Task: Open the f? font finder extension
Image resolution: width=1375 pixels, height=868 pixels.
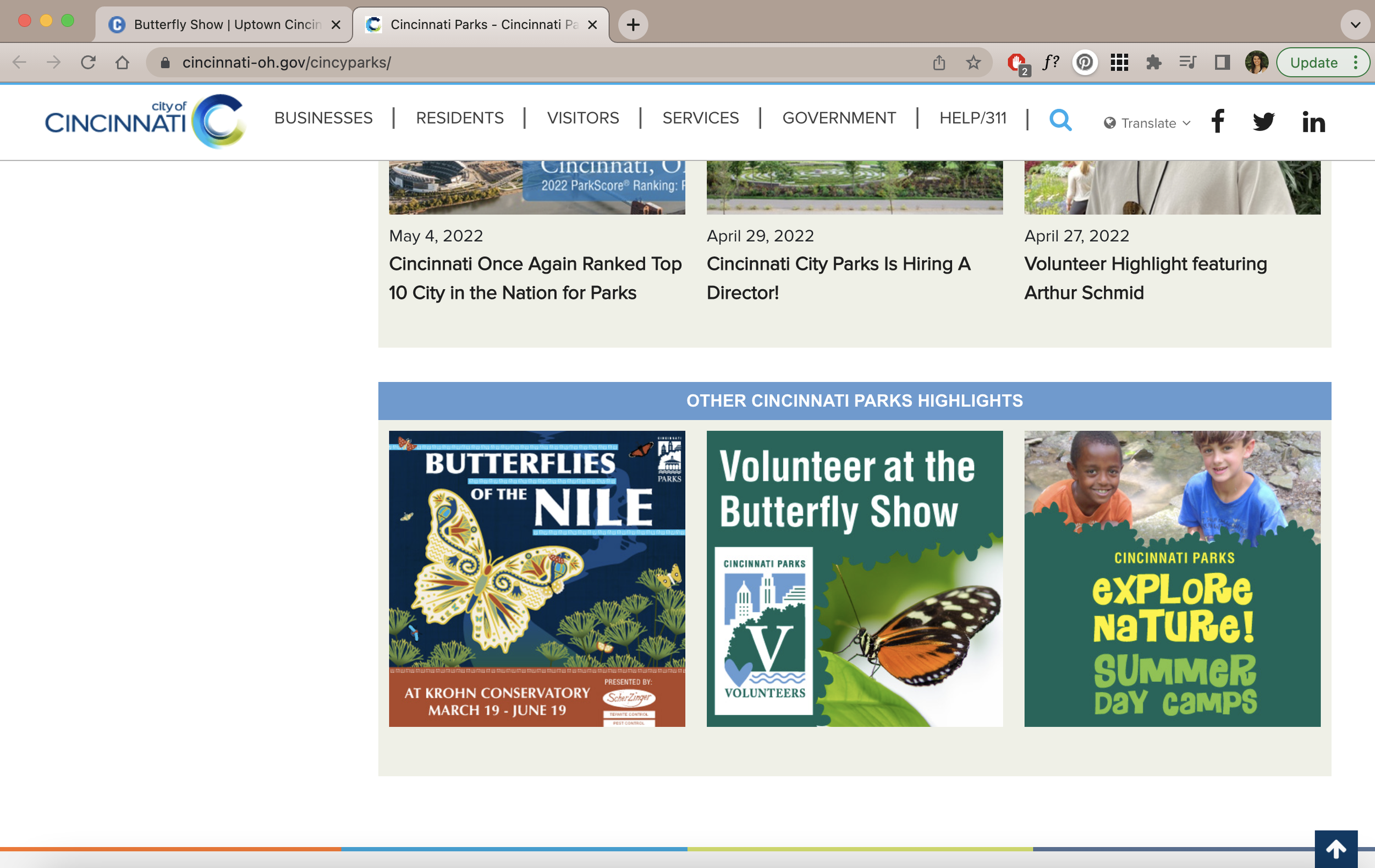Action: (x=1050, y=62)
